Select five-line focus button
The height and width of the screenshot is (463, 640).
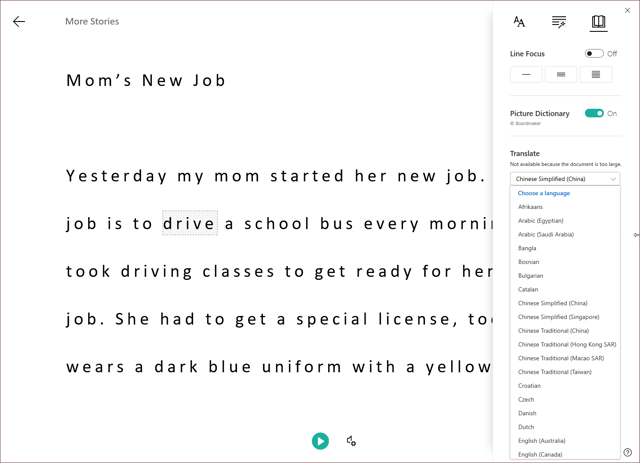point(596,74)
